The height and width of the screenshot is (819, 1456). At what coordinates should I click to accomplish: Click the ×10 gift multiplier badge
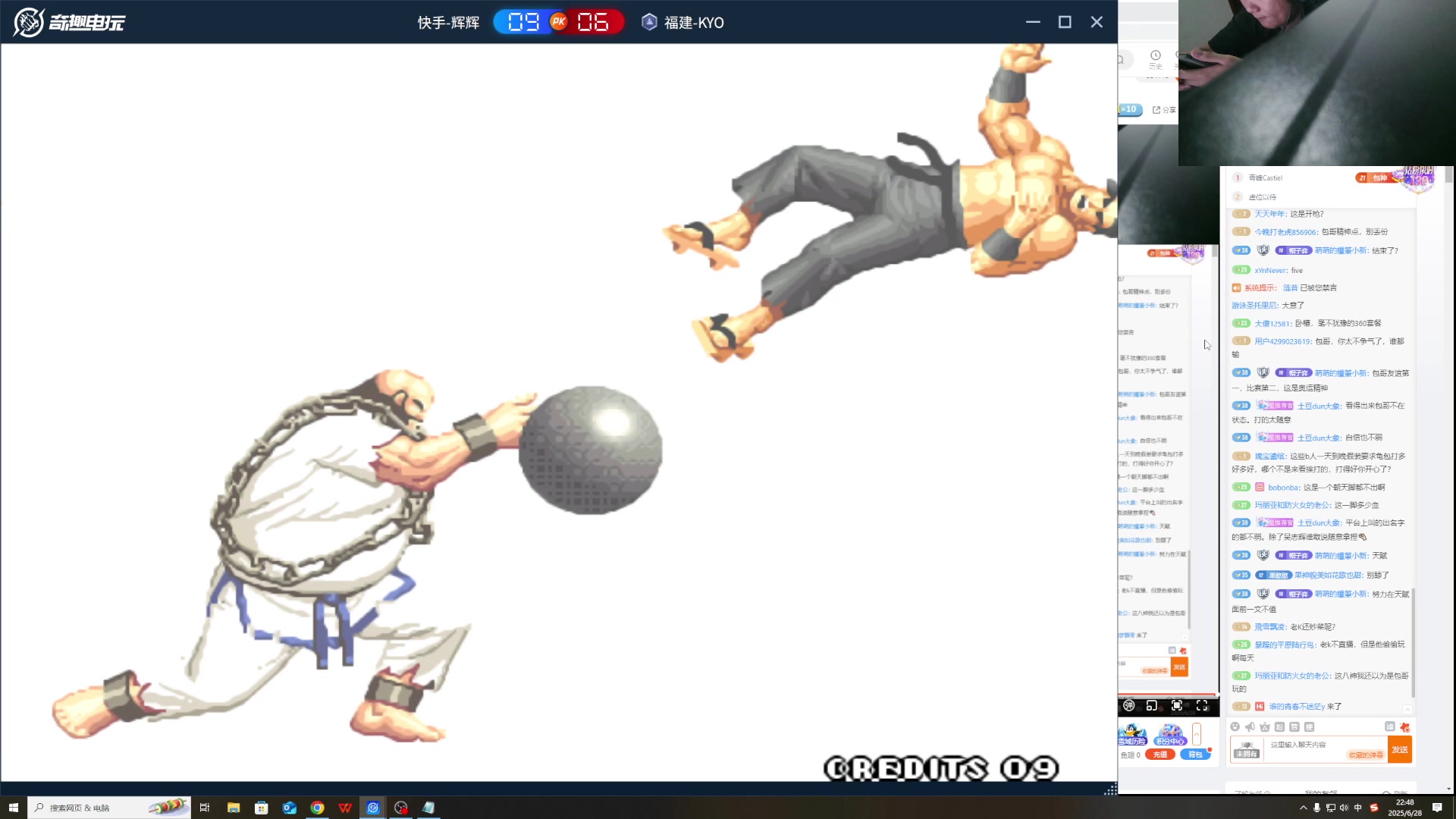[x=1129, y=109]
